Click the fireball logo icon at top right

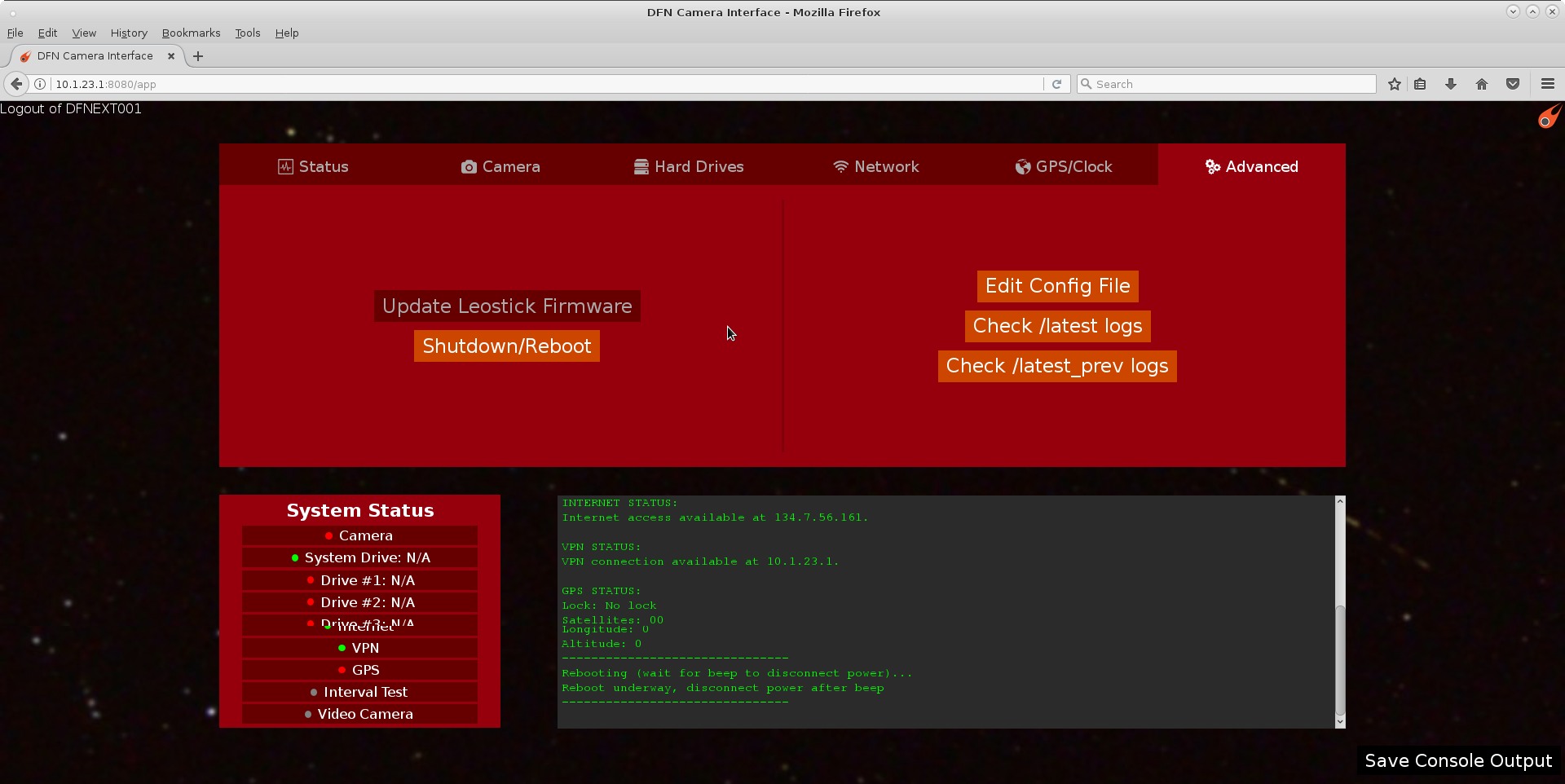tap(1549, 117)
